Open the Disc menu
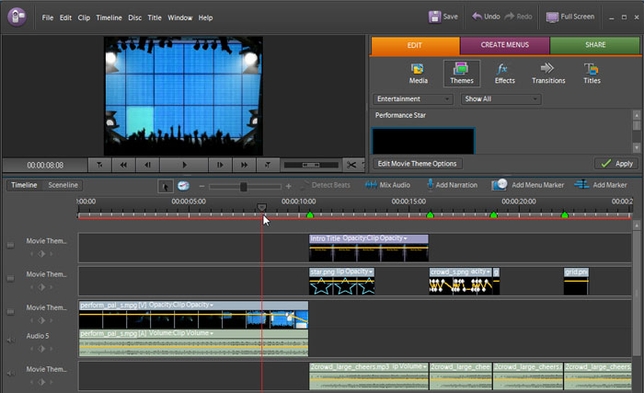Screen dimensions: 644x393 135,18
